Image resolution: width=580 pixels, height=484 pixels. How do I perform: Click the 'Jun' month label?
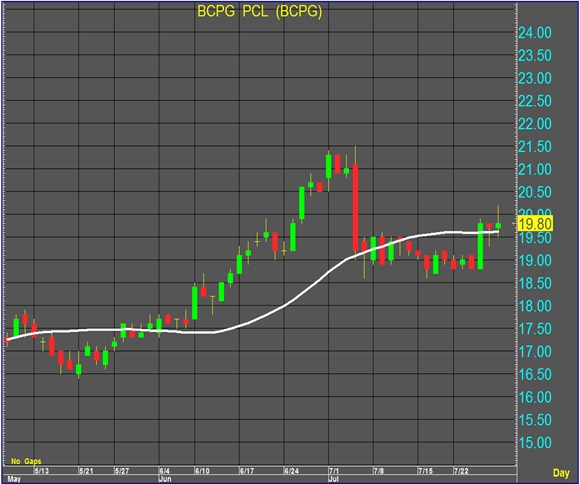click(165, 479)
